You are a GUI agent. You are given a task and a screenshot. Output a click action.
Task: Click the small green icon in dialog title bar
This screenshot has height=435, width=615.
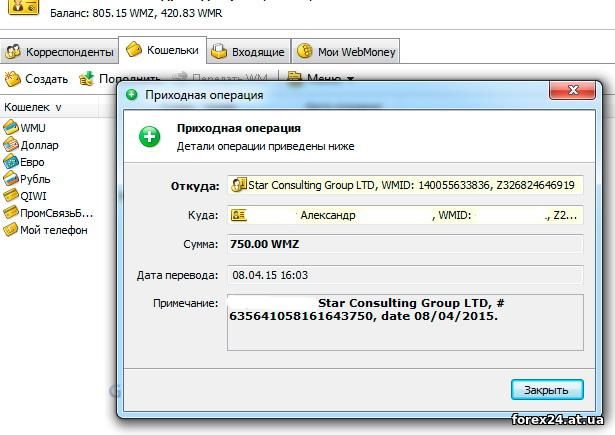[x=132, y=95]
